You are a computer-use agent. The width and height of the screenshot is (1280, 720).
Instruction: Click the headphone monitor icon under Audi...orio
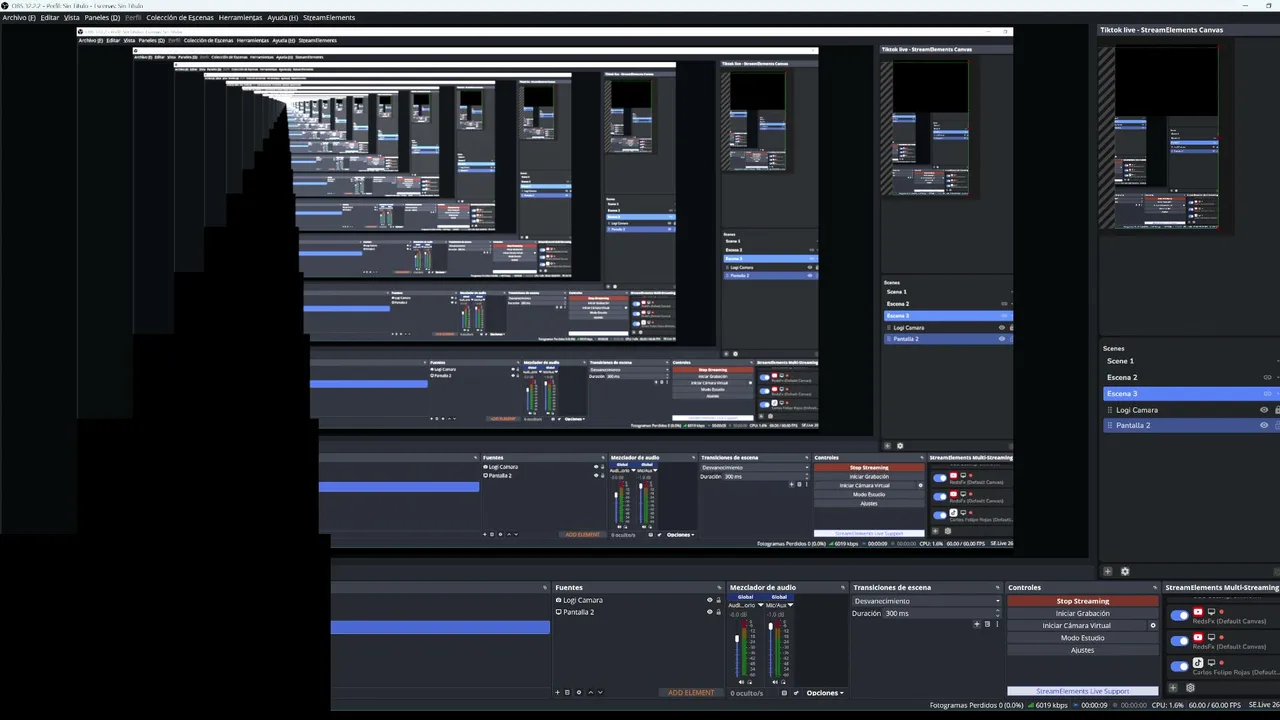point(751,682)
